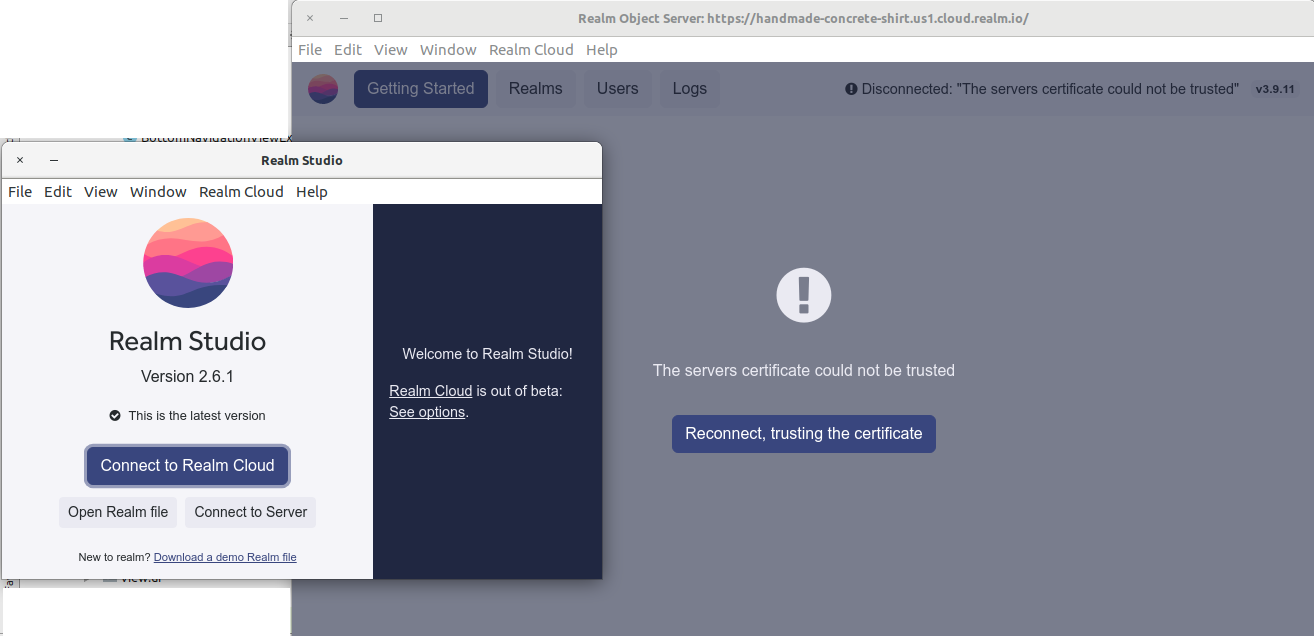Screen dimensions: 1314x636
Task: Follow Download a demo Realm file link
Action: pyautogui.click(x=225, y=557)
